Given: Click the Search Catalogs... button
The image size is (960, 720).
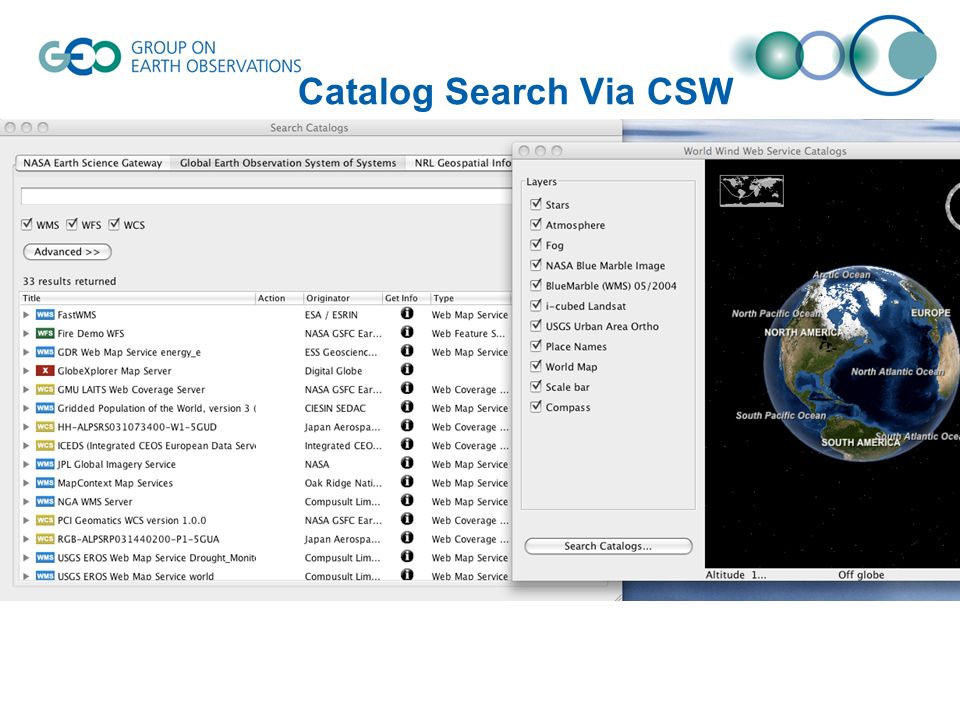Looking at the screenshot, I should [608, 546].
